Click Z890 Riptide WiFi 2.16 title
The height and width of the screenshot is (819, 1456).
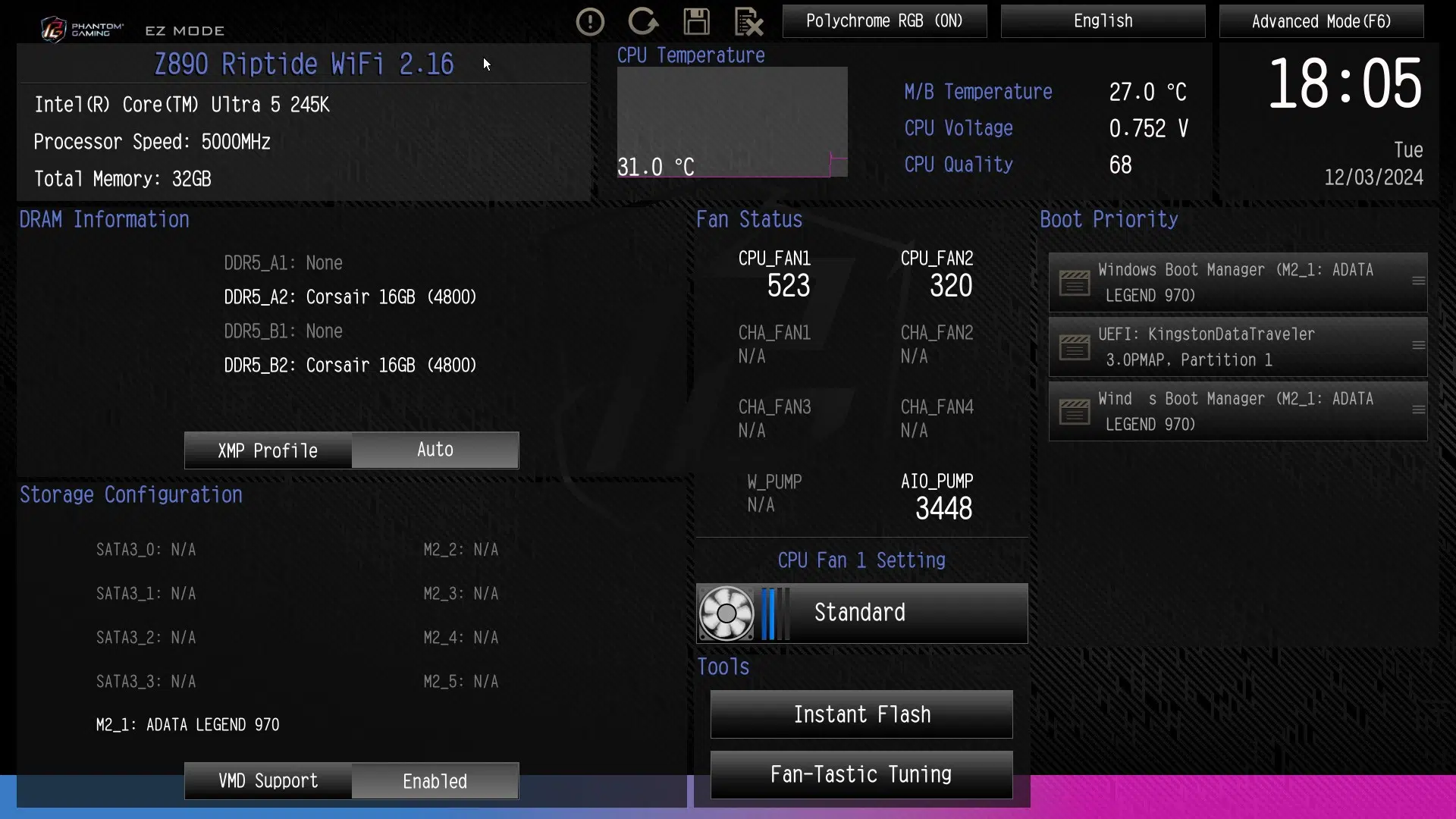point(304,64)
